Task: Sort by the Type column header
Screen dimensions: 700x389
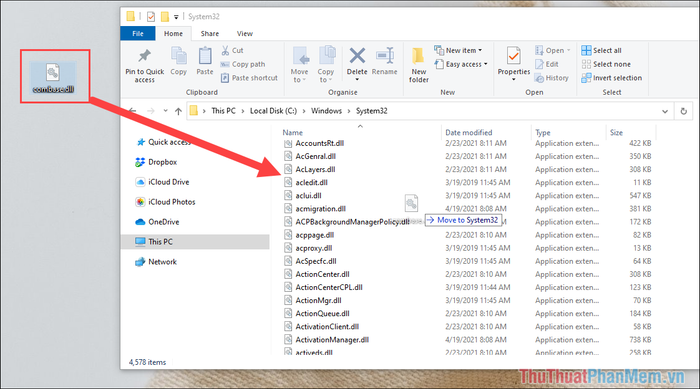Action: coord(542,133)
